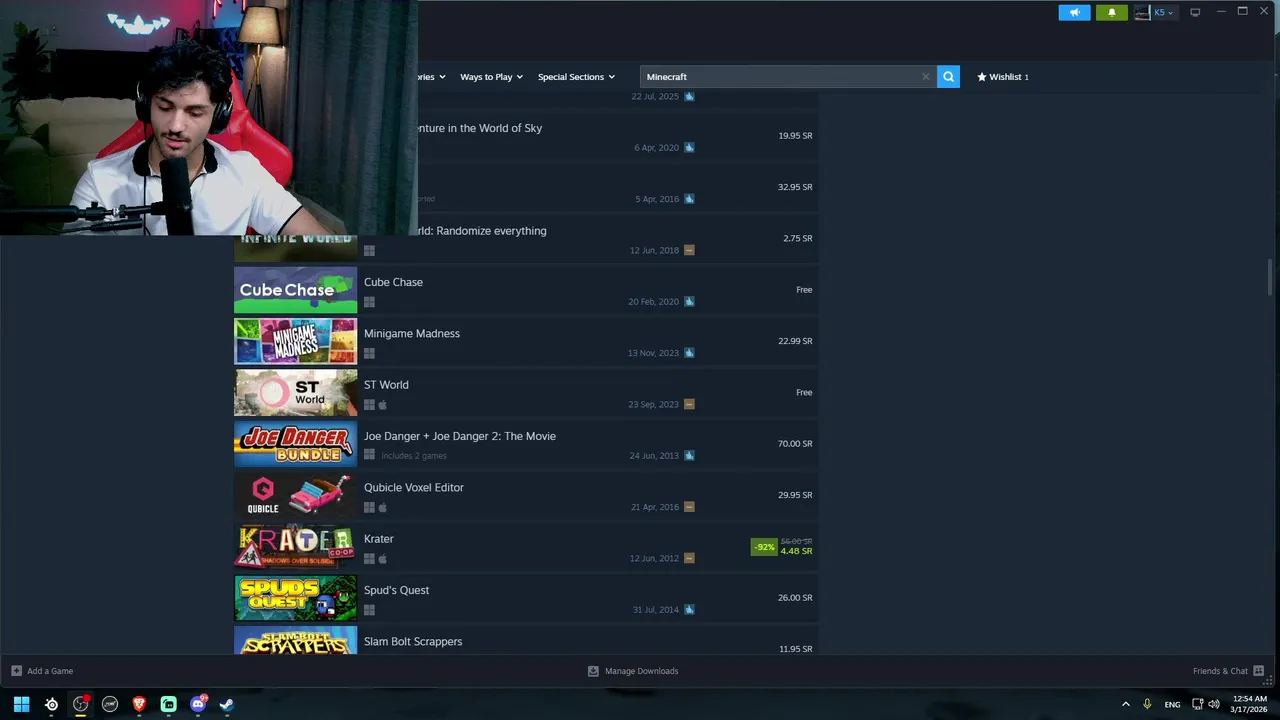
Task: Open Brave browser from the taskbar
Action: pyautogui.click(x=139, y=704)
